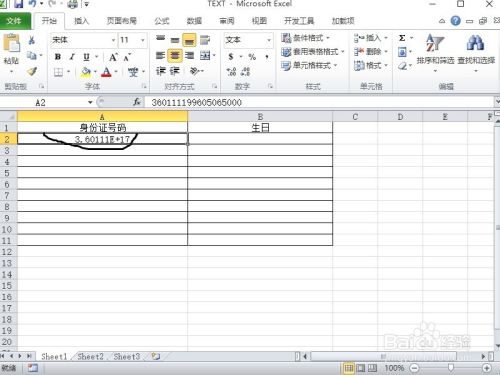Switch to the Page Layout tab

(122, 21)
